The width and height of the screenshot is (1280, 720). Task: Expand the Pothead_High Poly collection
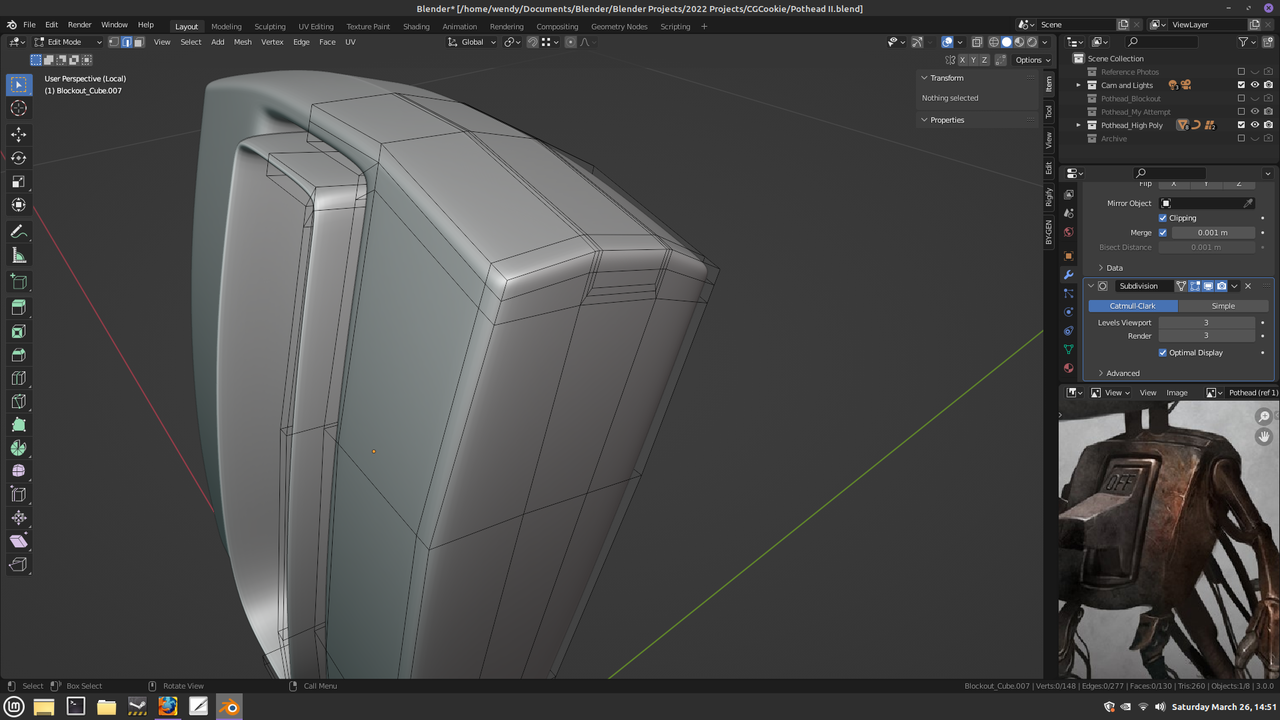point(1078,125)
